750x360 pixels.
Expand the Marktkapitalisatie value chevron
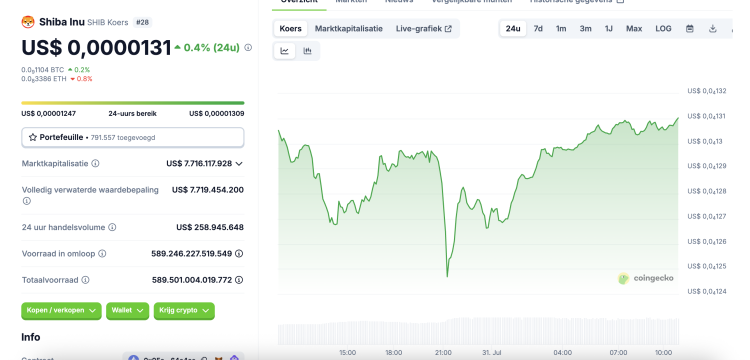239,164
